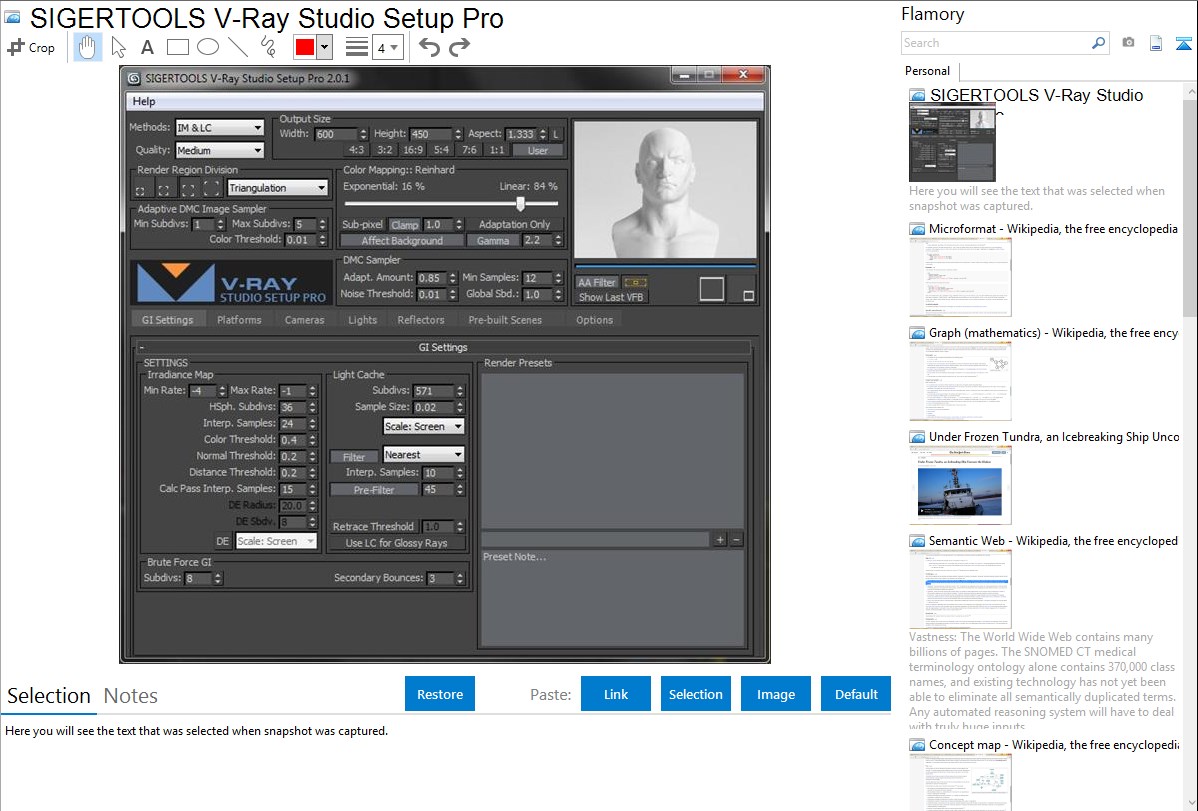The width and height of the screenshot is (1198, 811).
Task: Click the Color Mapping Exponential/Linear slider
Action: click(x=451, y=204)
